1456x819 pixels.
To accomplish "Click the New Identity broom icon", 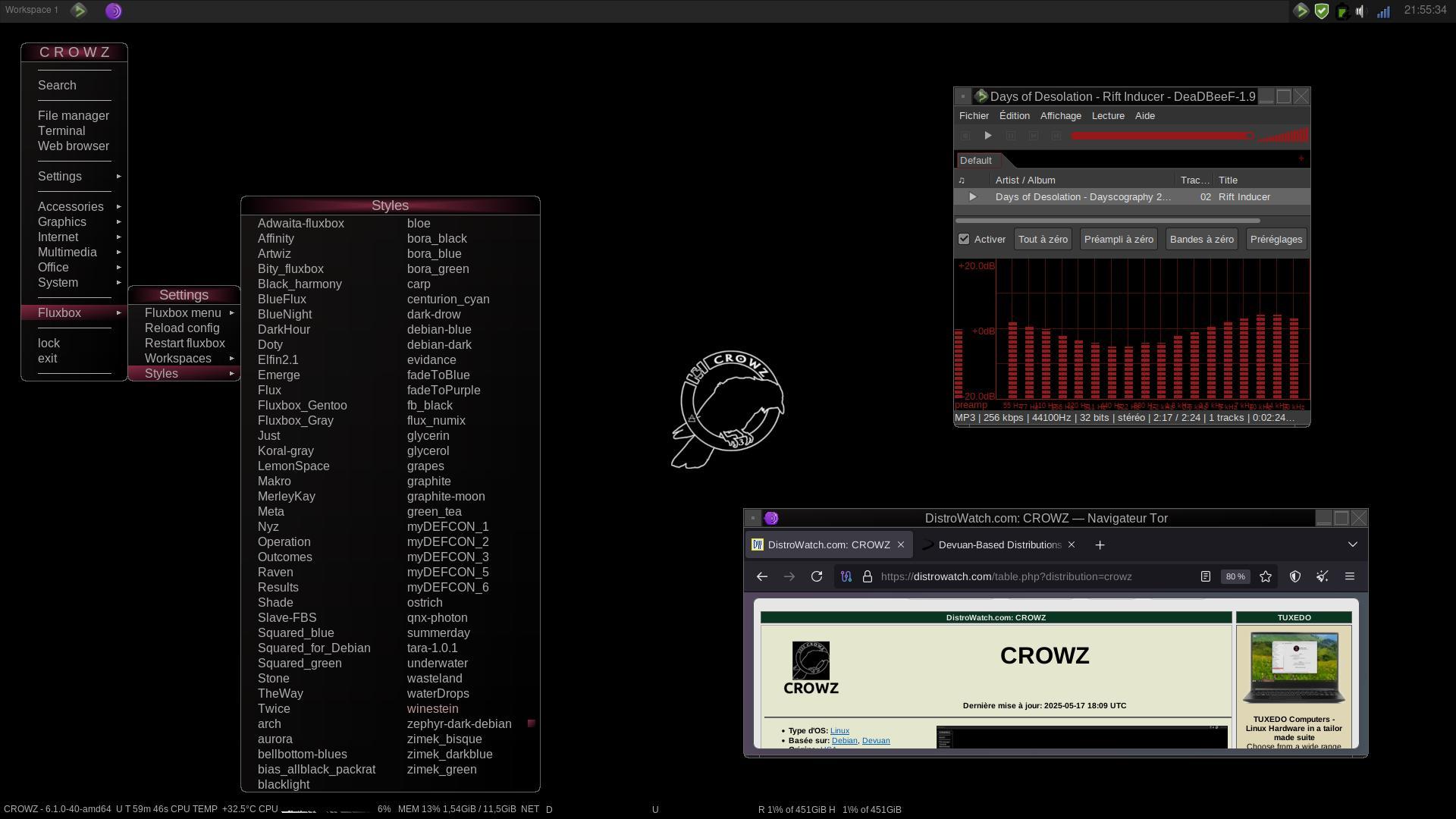I will (x=1323, y=577).
